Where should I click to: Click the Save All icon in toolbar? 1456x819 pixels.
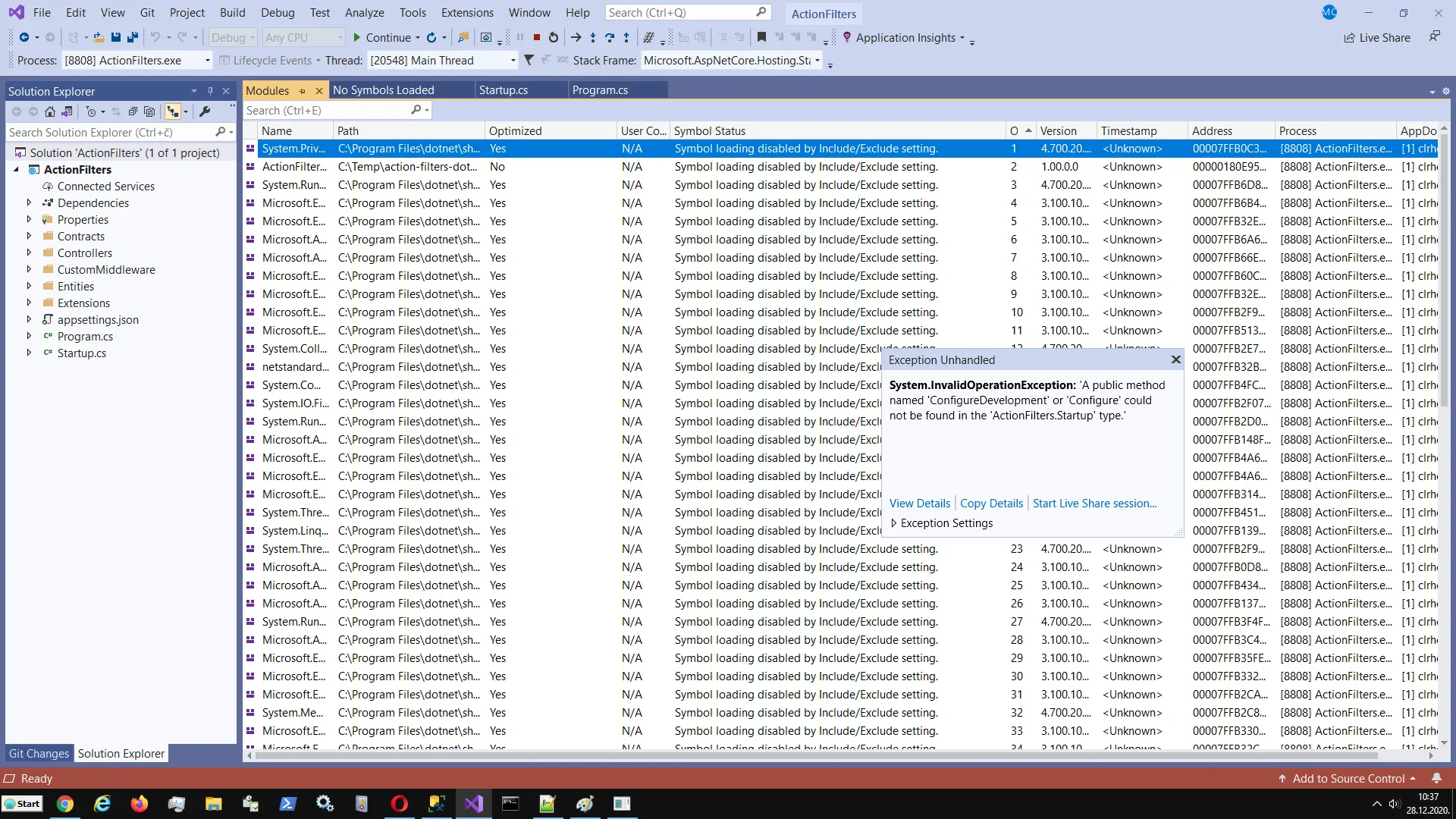pyautogui.click(x=133, y=37)
